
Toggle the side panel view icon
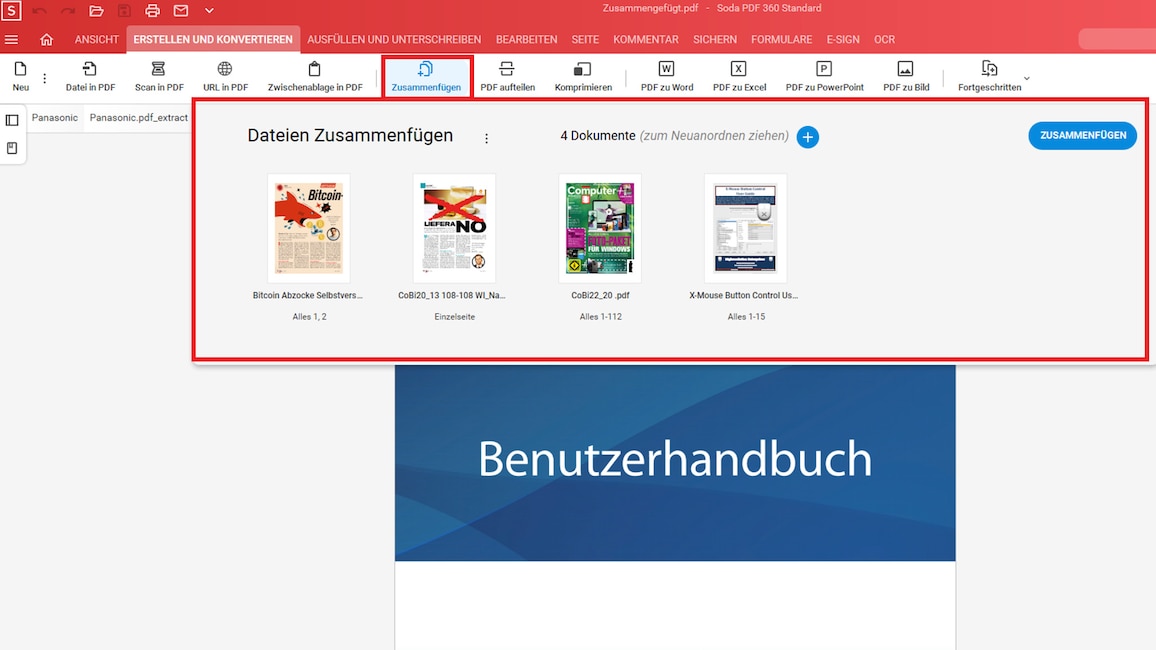[x=12, y=120]
